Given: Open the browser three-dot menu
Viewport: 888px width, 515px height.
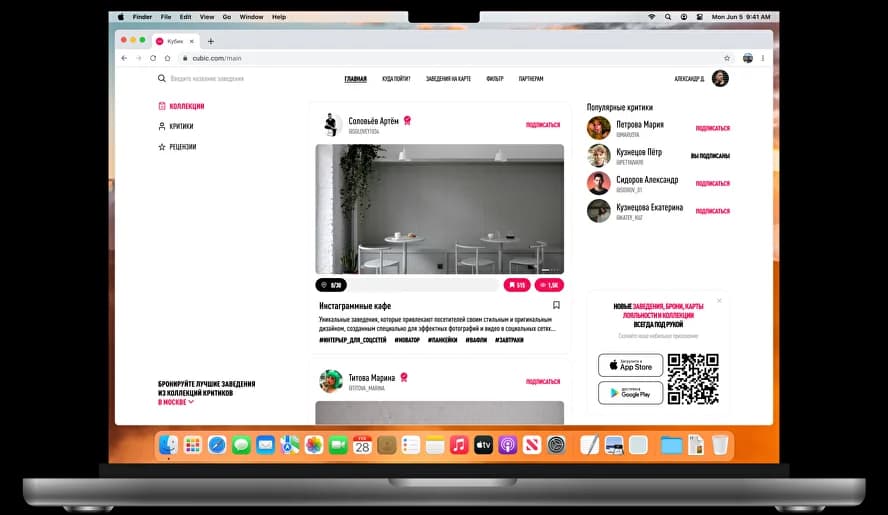Looking at the screenshot, I should pyautogui.click(x=763, y=58).
